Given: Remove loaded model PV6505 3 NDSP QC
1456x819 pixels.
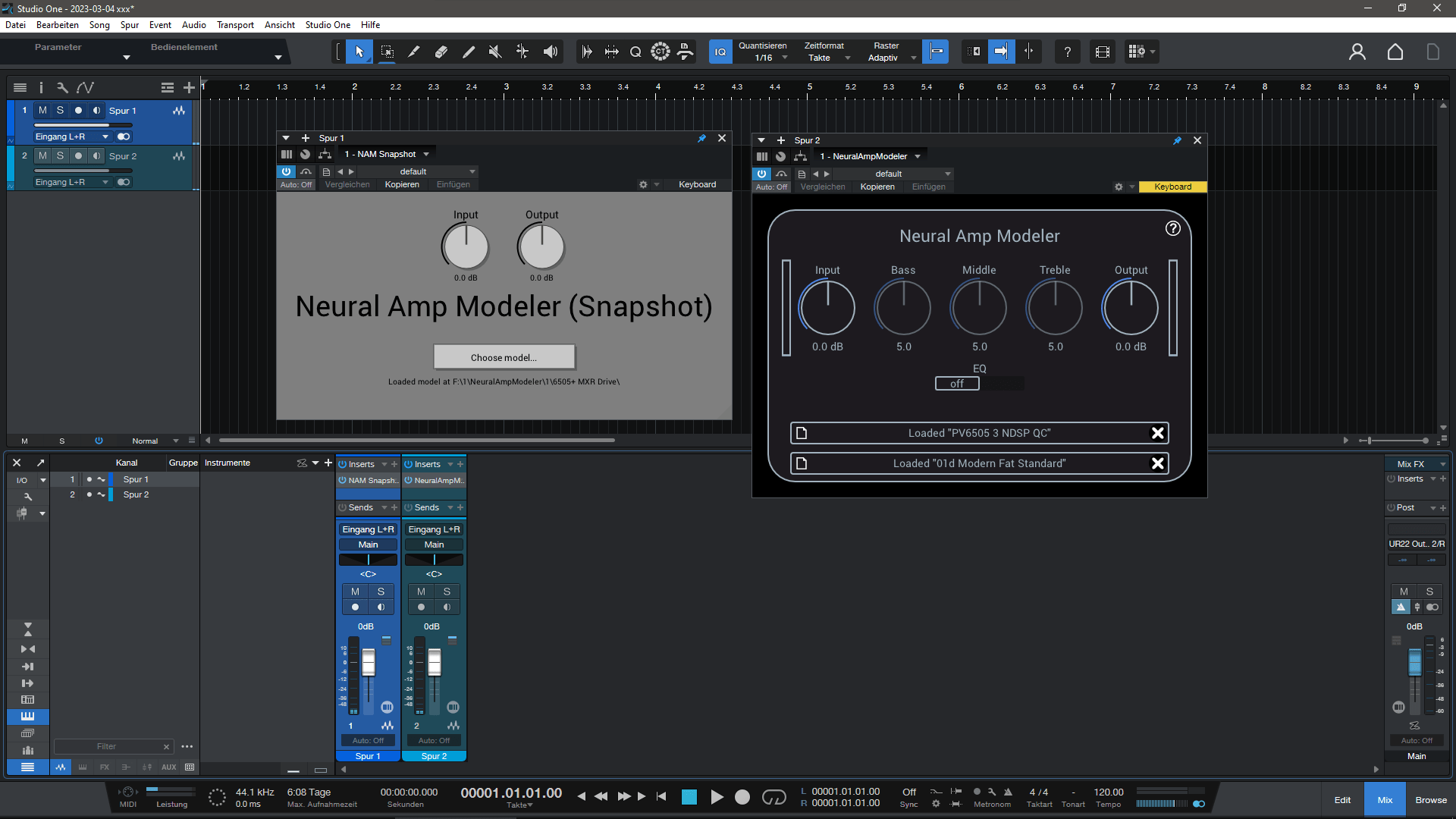Looking at the screenshot, I should [x=1157, y=433].
